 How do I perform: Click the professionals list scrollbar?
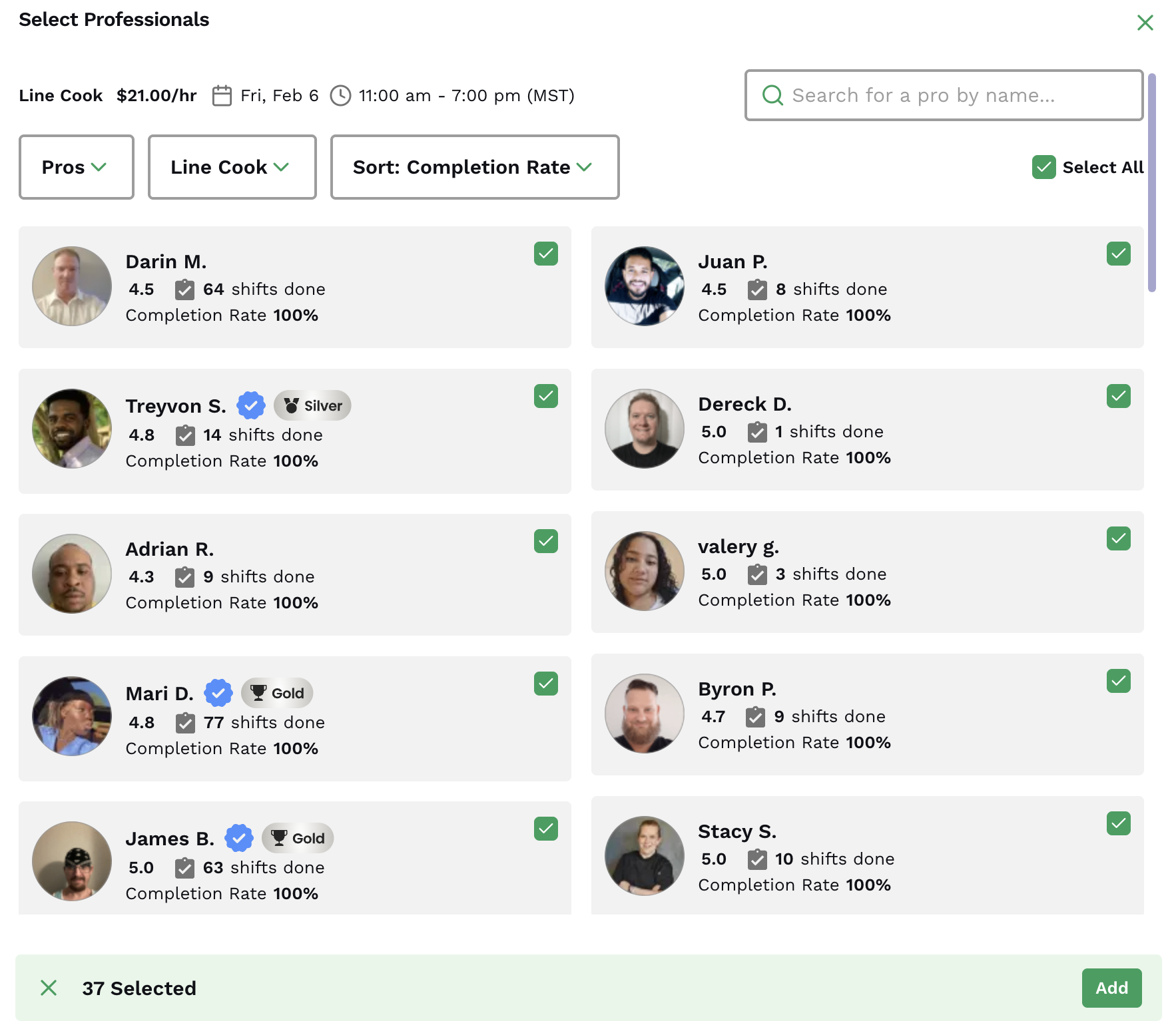coord(1151,183)
